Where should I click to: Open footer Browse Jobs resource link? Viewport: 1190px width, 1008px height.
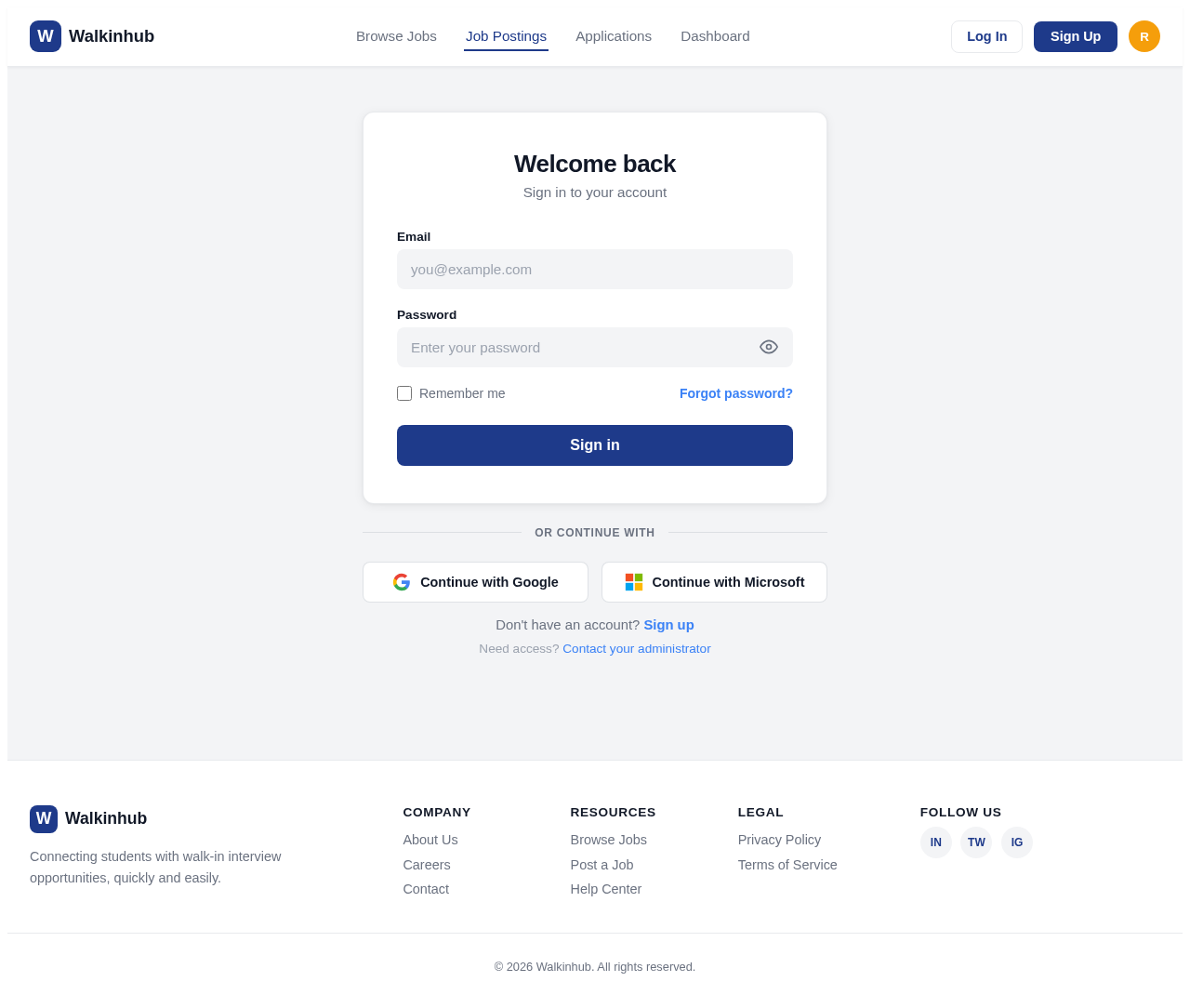pos(609,840)
